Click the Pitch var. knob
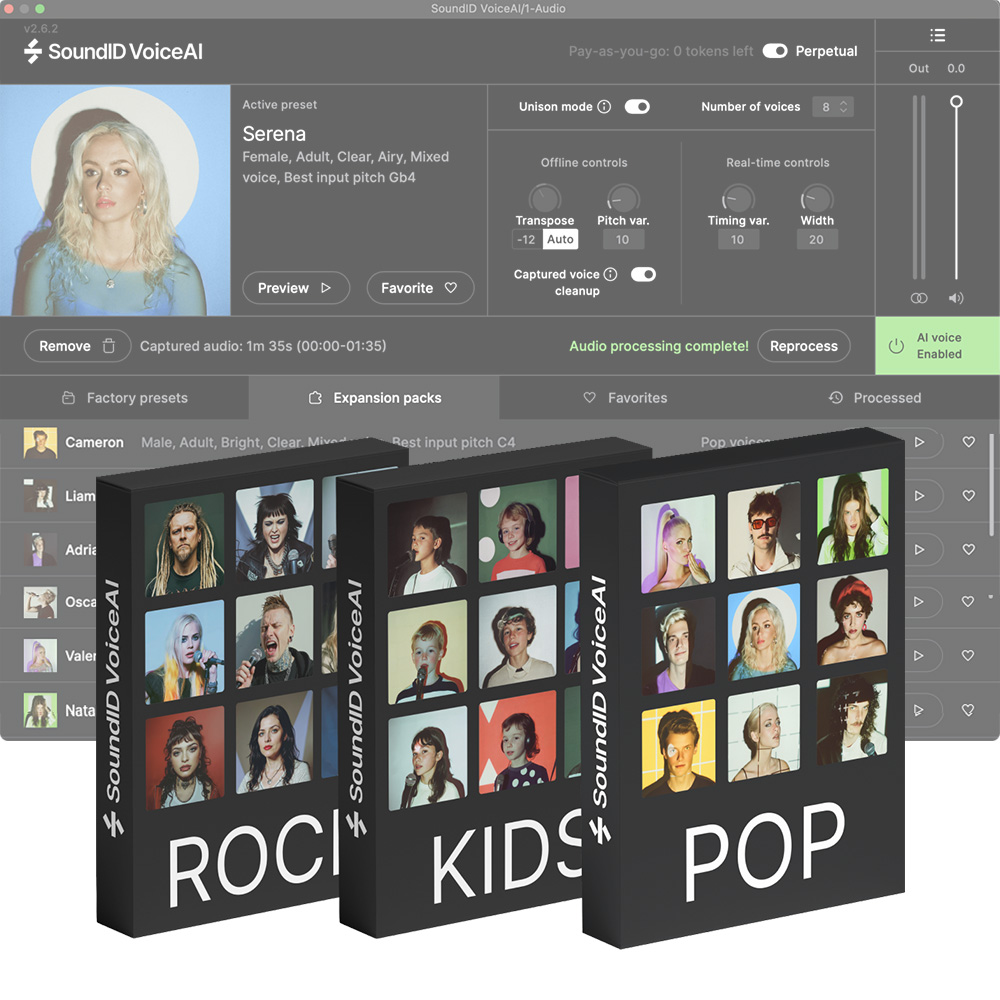Screen dimensions: 1000x1000 (x=623, y=198)
